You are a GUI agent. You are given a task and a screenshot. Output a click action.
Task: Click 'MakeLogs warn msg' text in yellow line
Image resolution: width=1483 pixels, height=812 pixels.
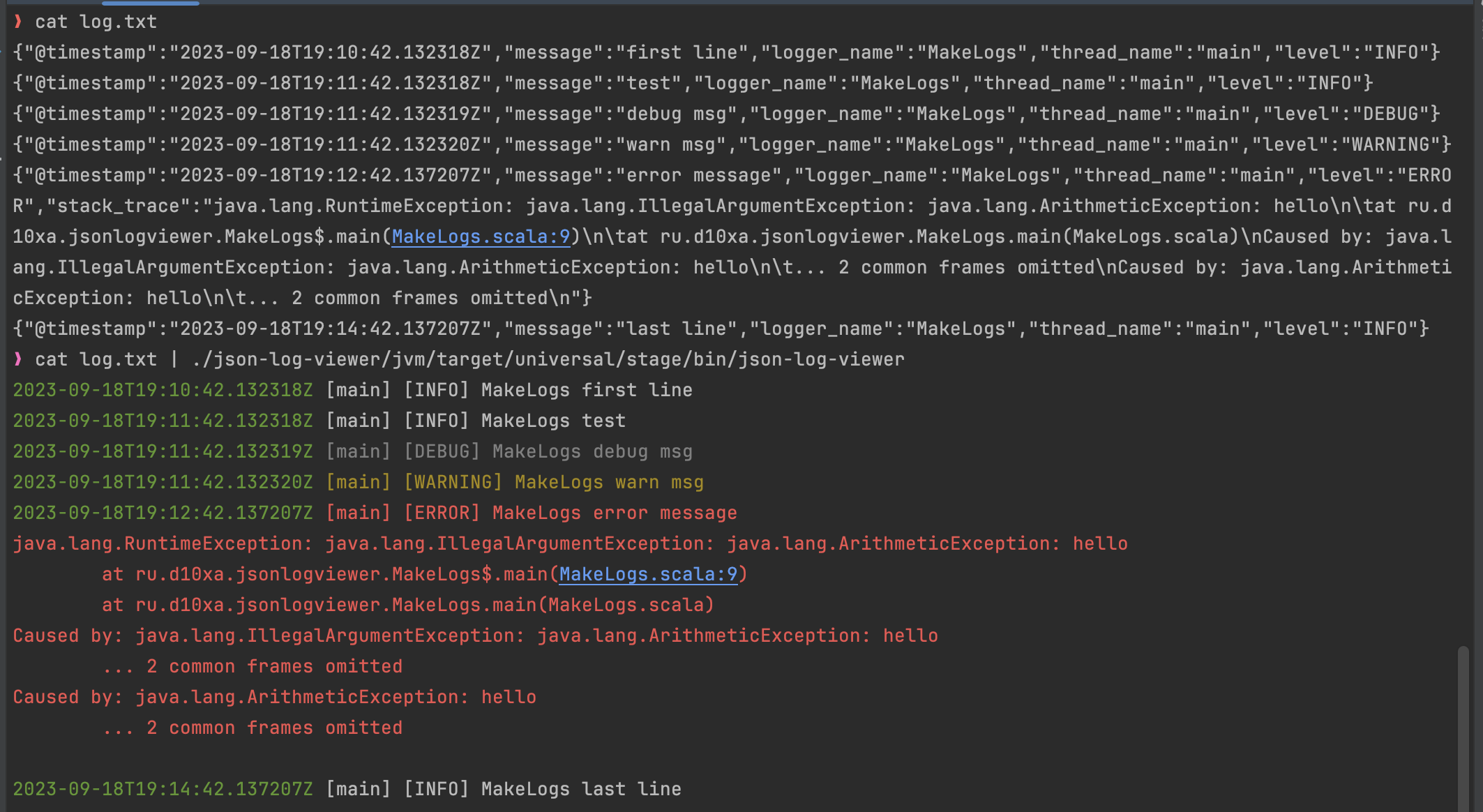point(609,482)
